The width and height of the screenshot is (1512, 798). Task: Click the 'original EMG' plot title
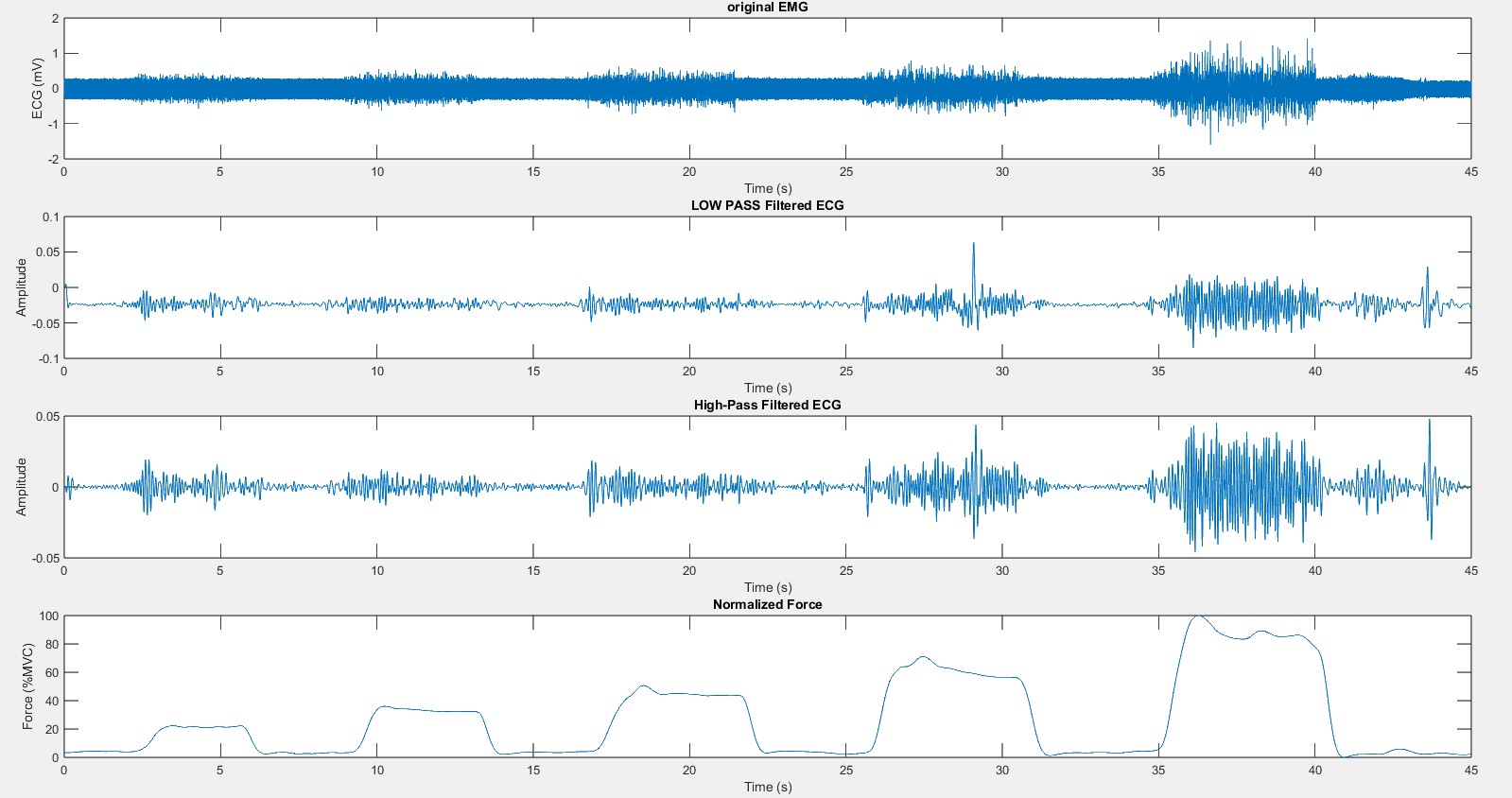[x=767, y=8]
